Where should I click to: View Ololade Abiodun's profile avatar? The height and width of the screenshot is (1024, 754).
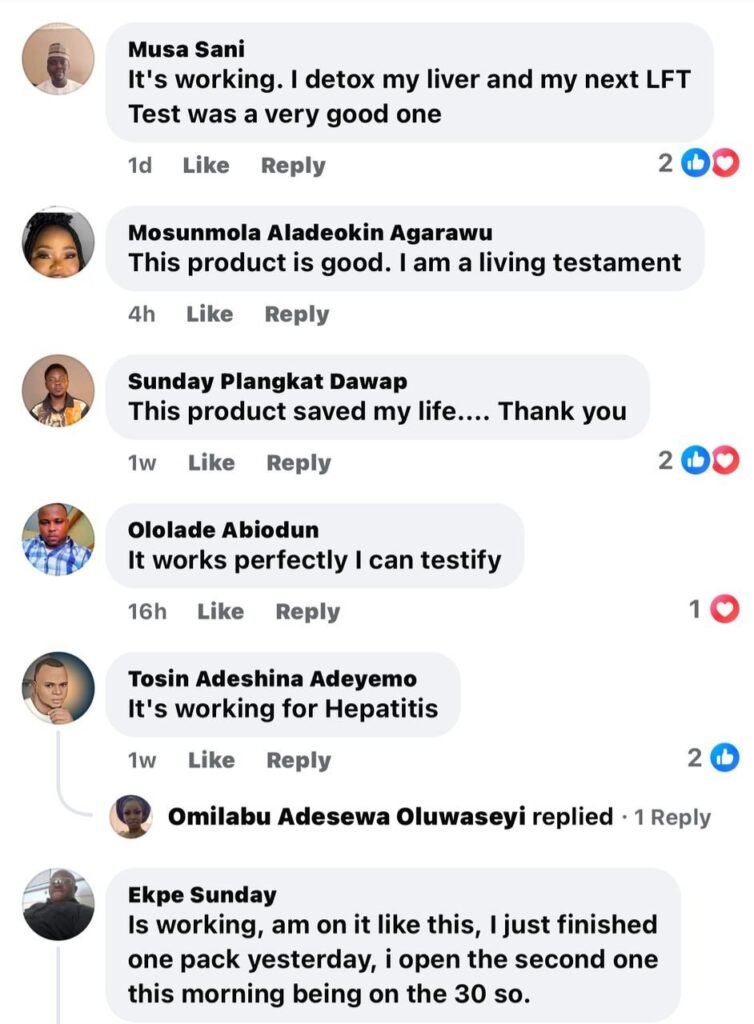58,539
